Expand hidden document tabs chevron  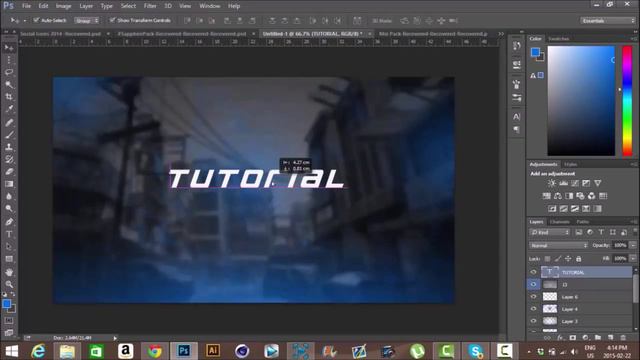click(501, 34)
